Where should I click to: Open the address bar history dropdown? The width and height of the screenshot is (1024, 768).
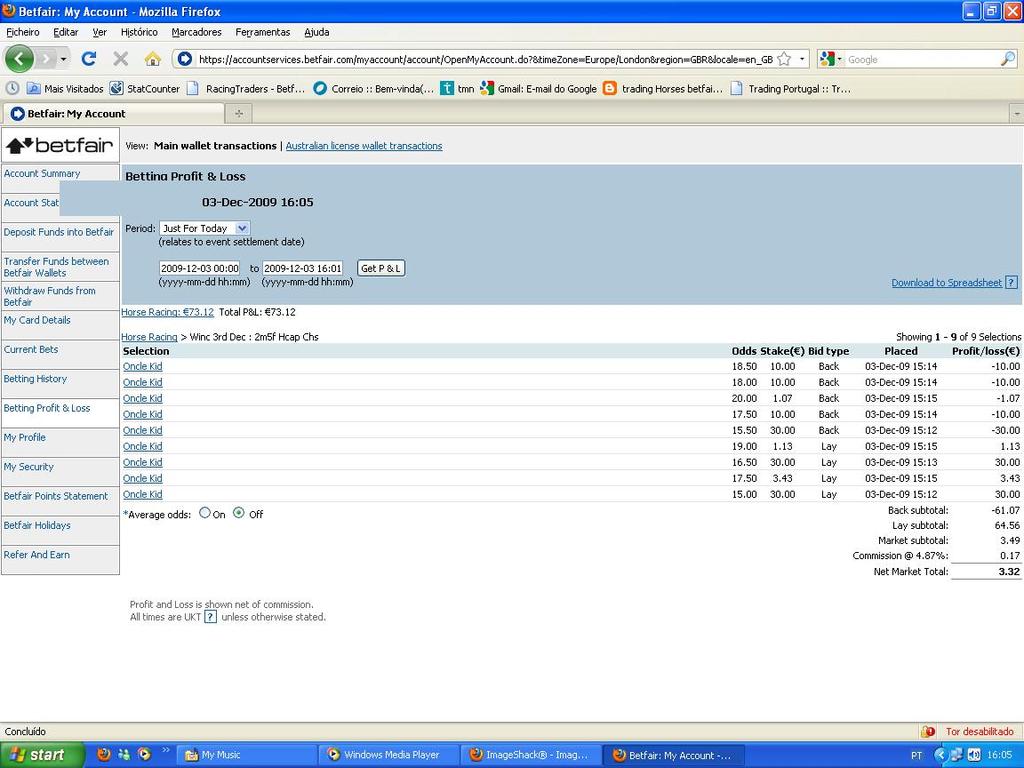(x=802, y=59)
